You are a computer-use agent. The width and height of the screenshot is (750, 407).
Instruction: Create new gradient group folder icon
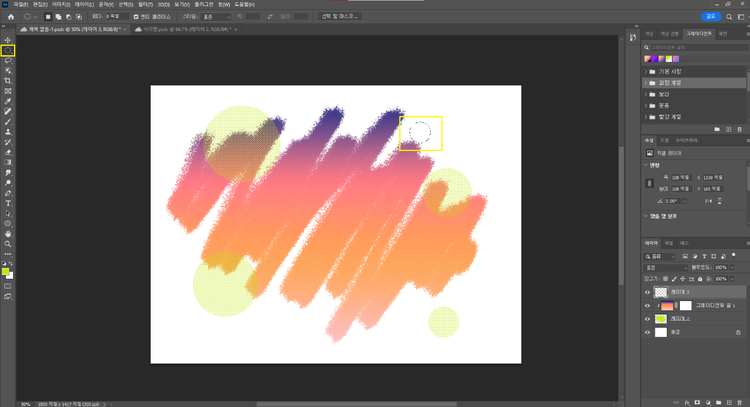click(717, 130)
